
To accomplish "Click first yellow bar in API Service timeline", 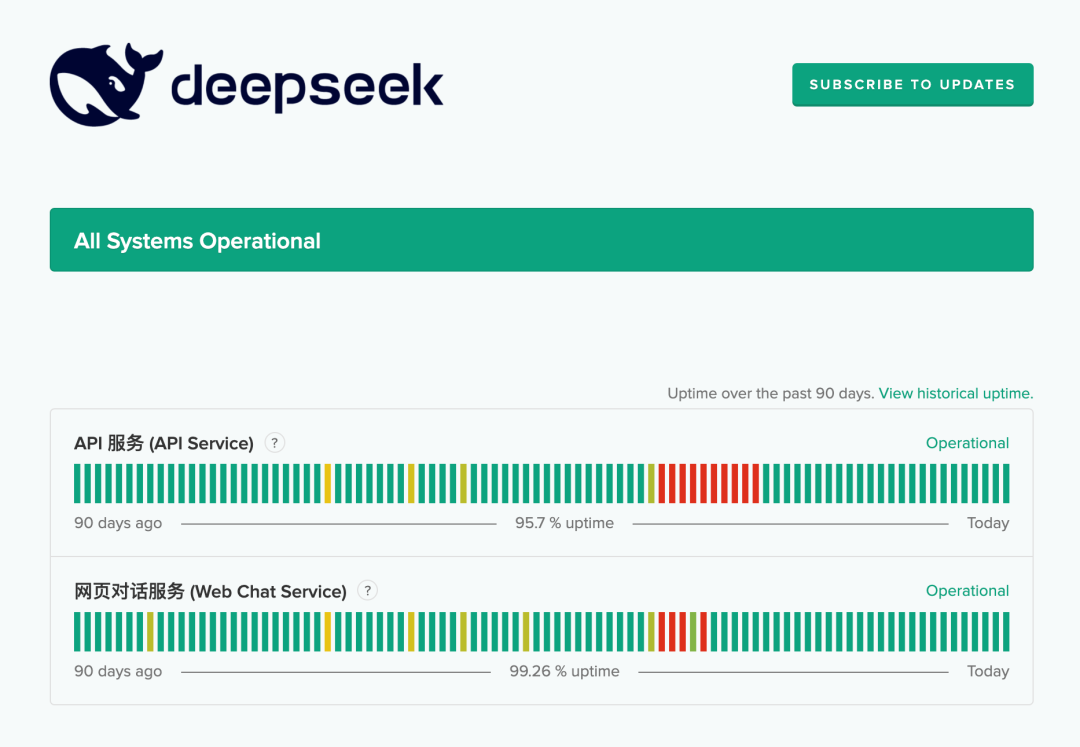I will pos(328,483).
